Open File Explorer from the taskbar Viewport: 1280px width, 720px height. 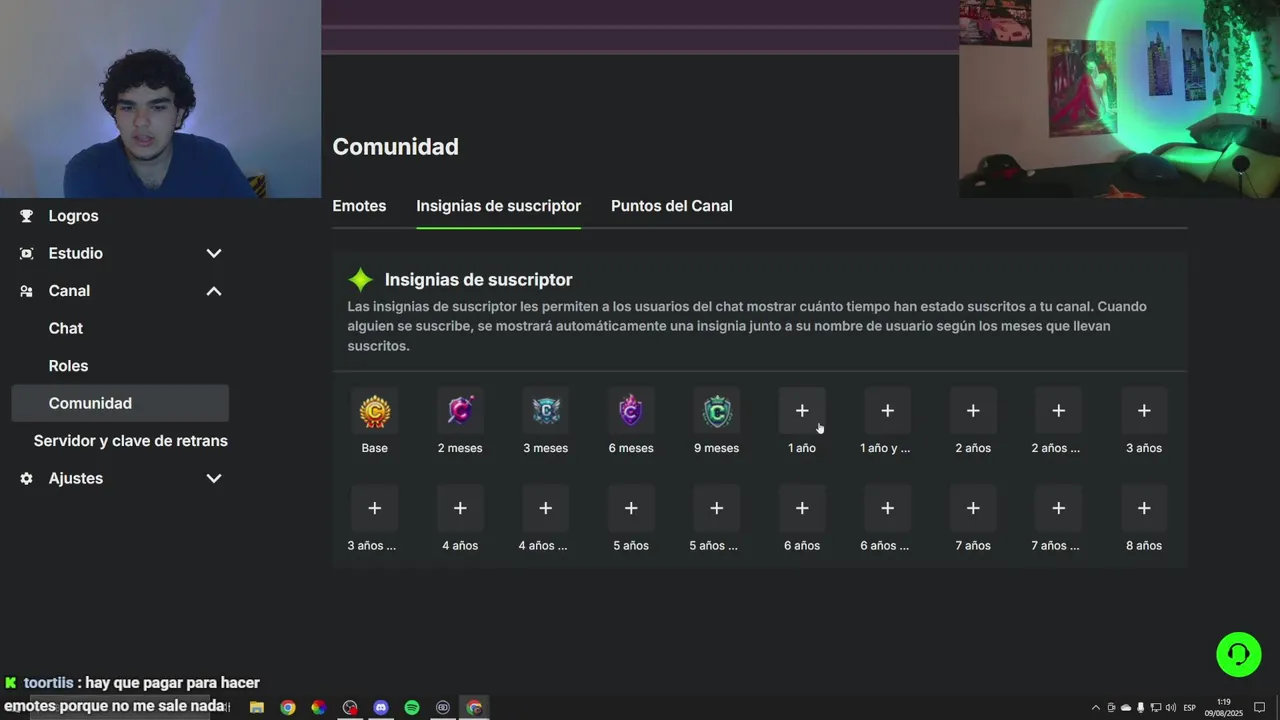tap(257, 707)
